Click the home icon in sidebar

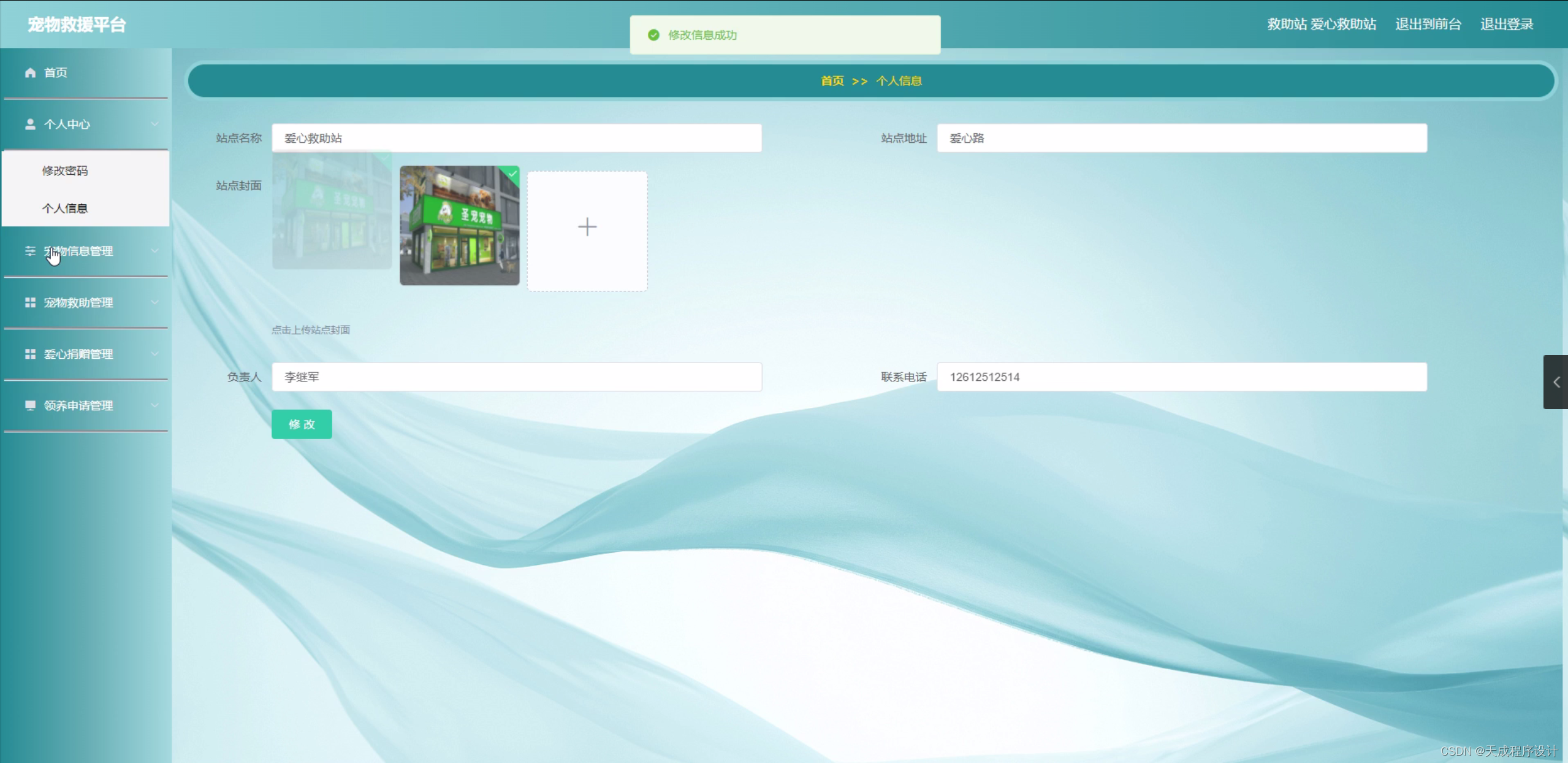point(30,73)
